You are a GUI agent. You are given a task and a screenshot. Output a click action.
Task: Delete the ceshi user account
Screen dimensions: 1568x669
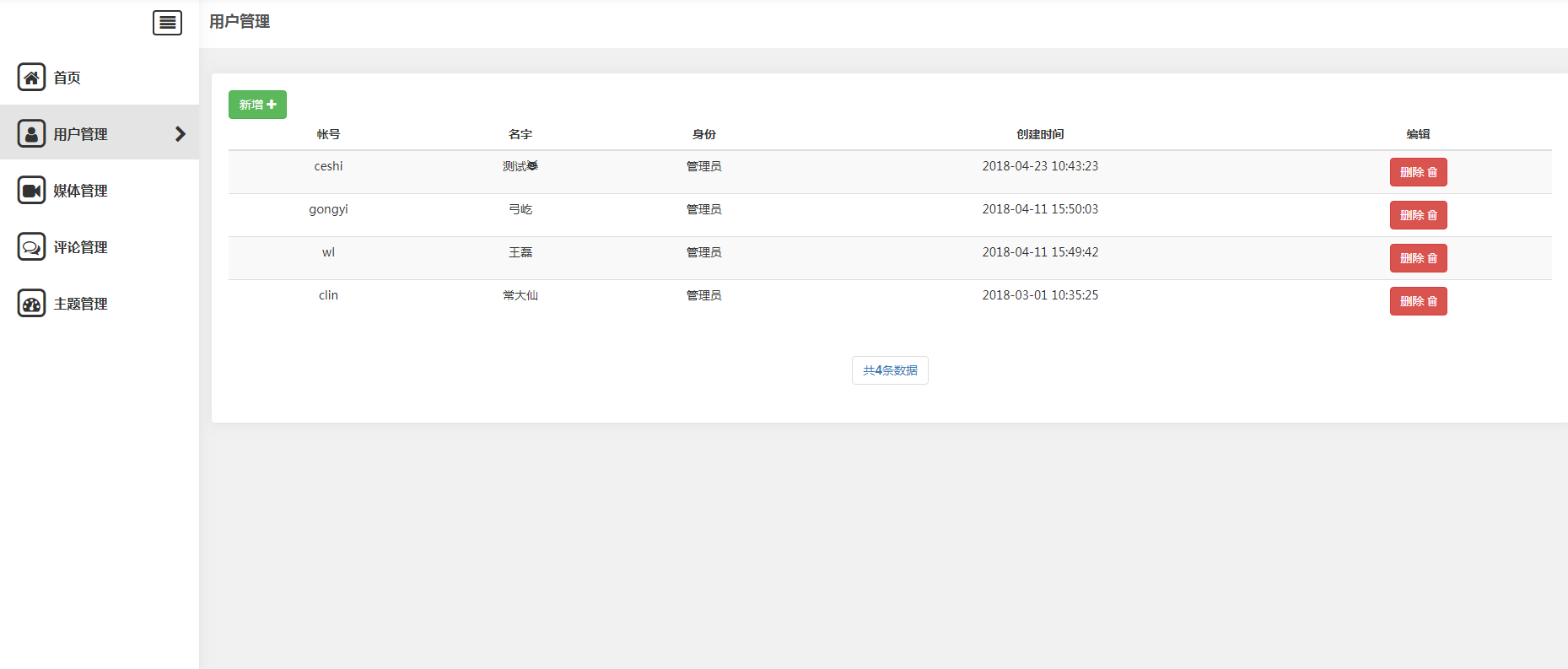1418,172
